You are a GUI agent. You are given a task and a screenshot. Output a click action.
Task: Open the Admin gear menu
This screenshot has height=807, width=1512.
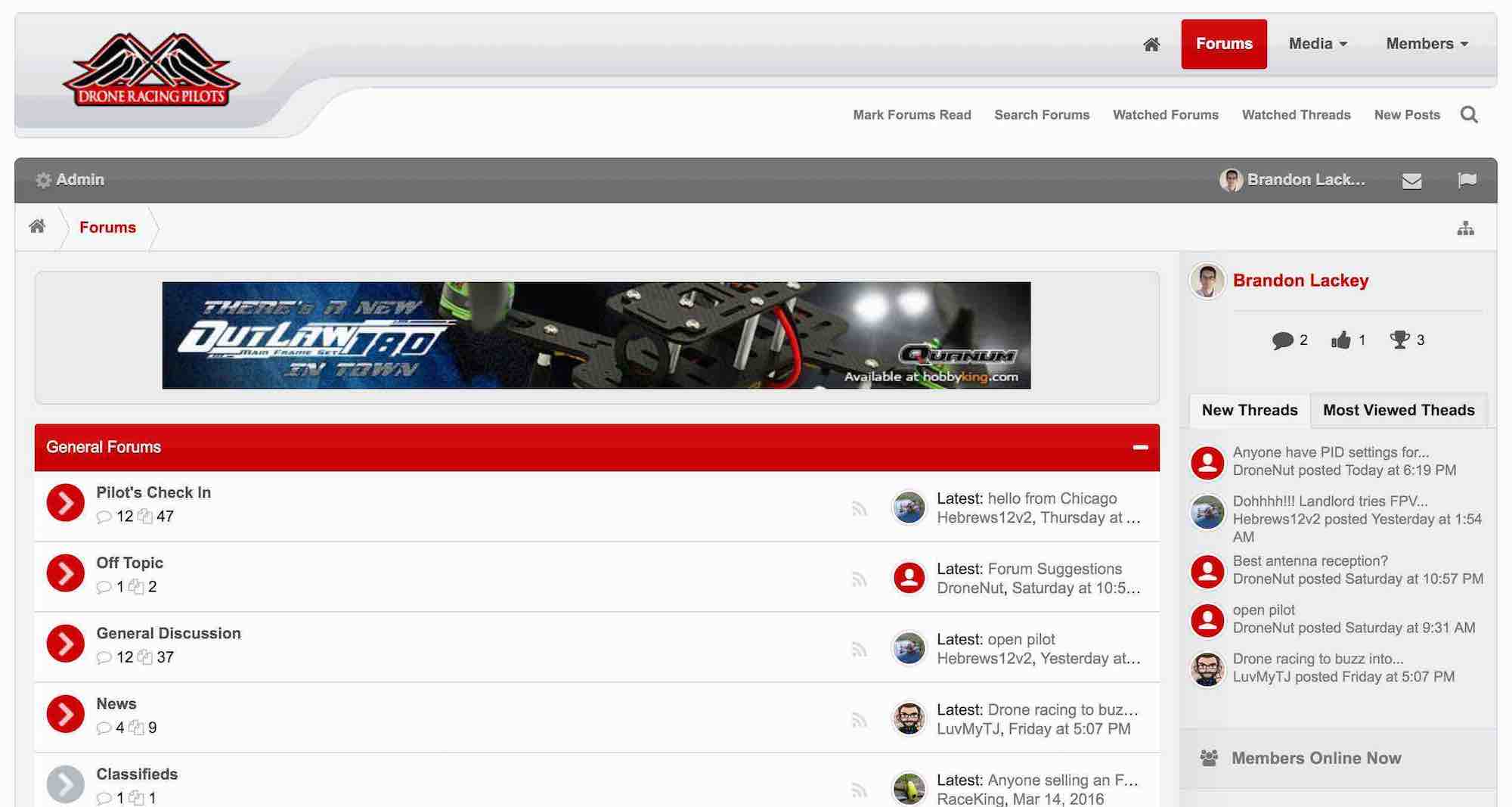70,180
